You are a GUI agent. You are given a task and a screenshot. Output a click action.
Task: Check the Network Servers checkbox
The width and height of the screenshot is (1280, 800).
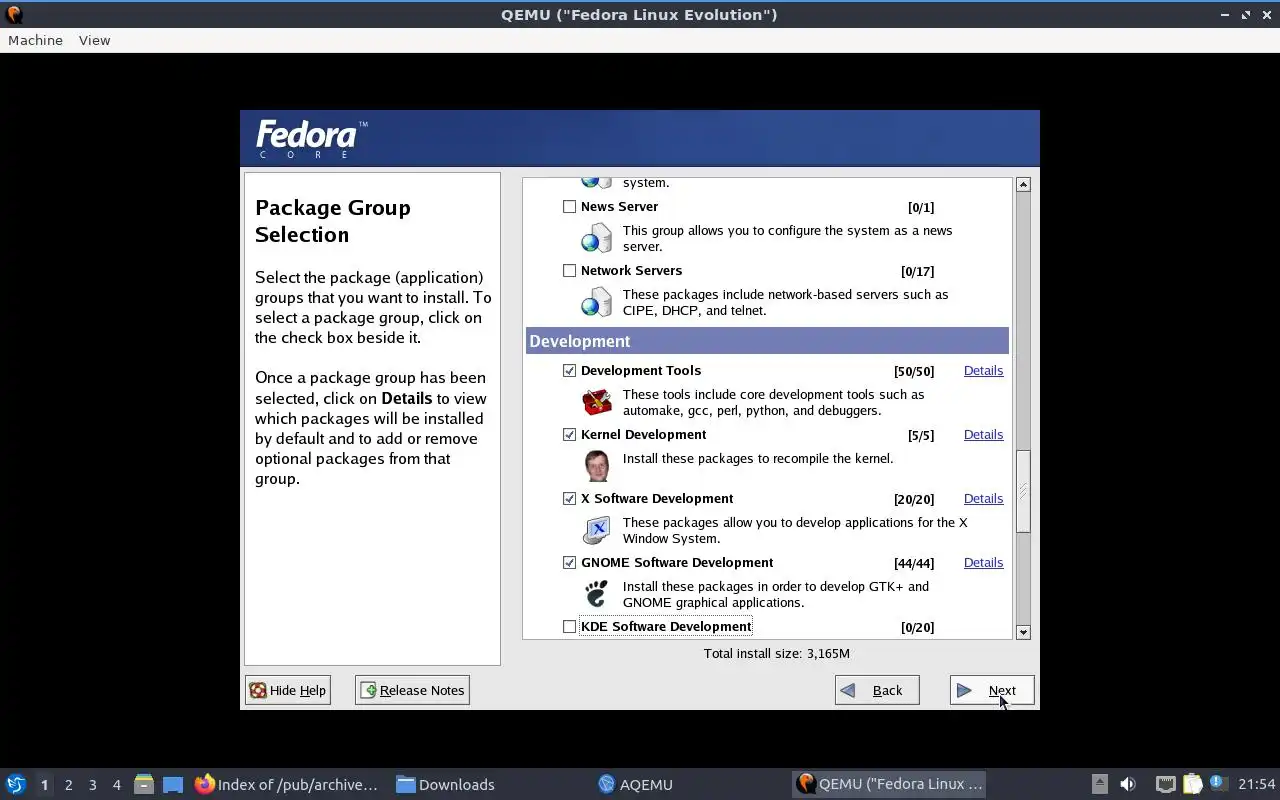569,270
